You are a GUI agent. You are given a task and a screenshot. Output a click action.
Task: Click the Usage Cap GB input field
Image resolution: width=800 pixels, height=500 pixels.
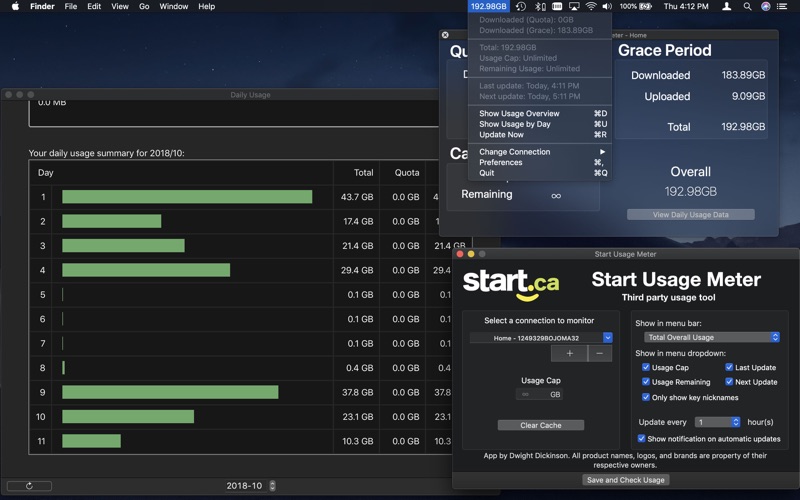539,394
